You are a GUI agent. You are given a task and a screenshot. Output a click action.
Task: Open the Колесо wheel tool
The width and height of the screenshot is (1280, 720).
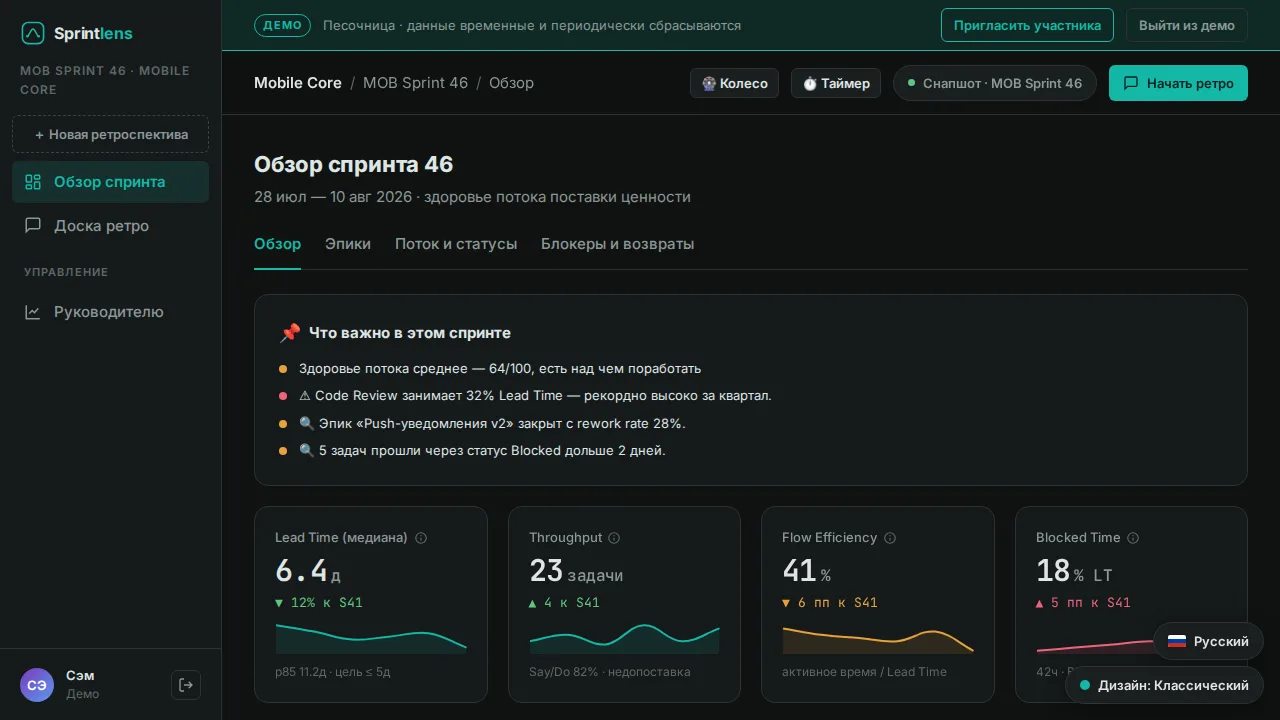(x=734, y=83)
